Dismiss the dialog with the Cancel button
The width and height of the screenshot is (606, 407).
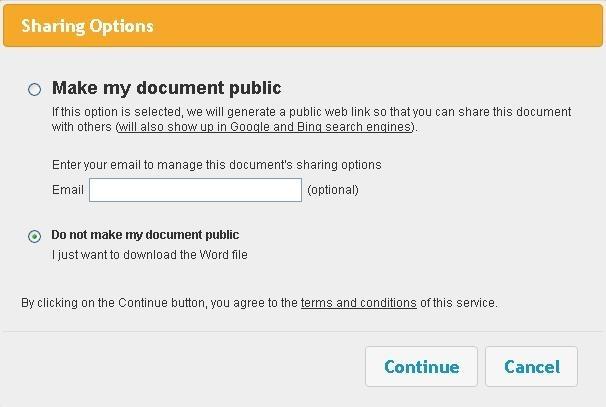click(531, 366)
